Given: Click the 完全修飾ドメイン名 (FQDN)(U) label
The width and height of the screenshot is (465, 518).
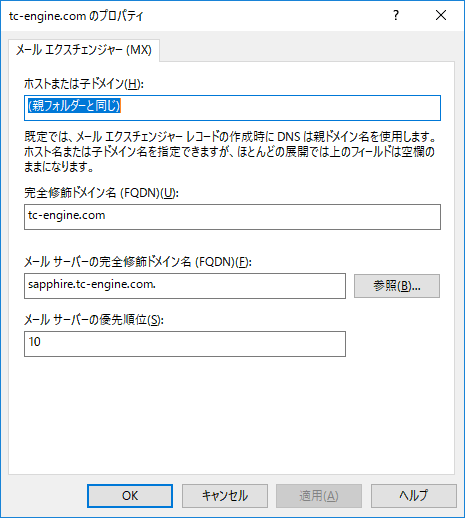Looking at the screenshot, I should [101, 193].
